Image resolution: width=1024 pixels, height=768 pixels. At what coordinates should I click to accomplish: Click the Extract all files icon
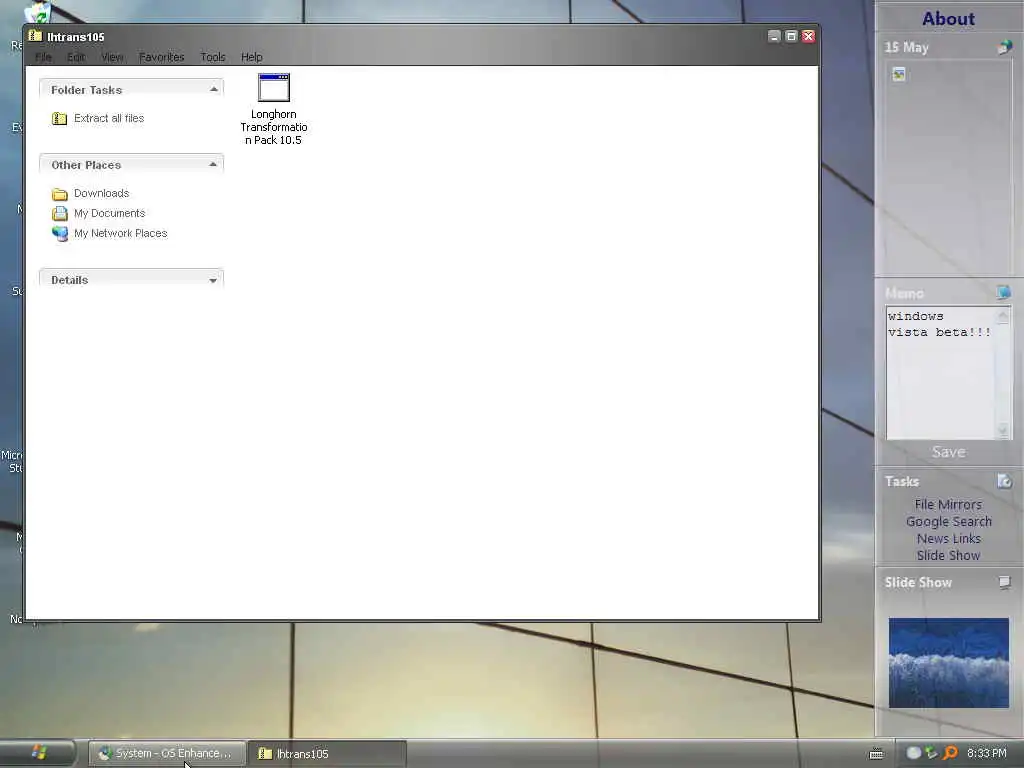coord(59,118)
